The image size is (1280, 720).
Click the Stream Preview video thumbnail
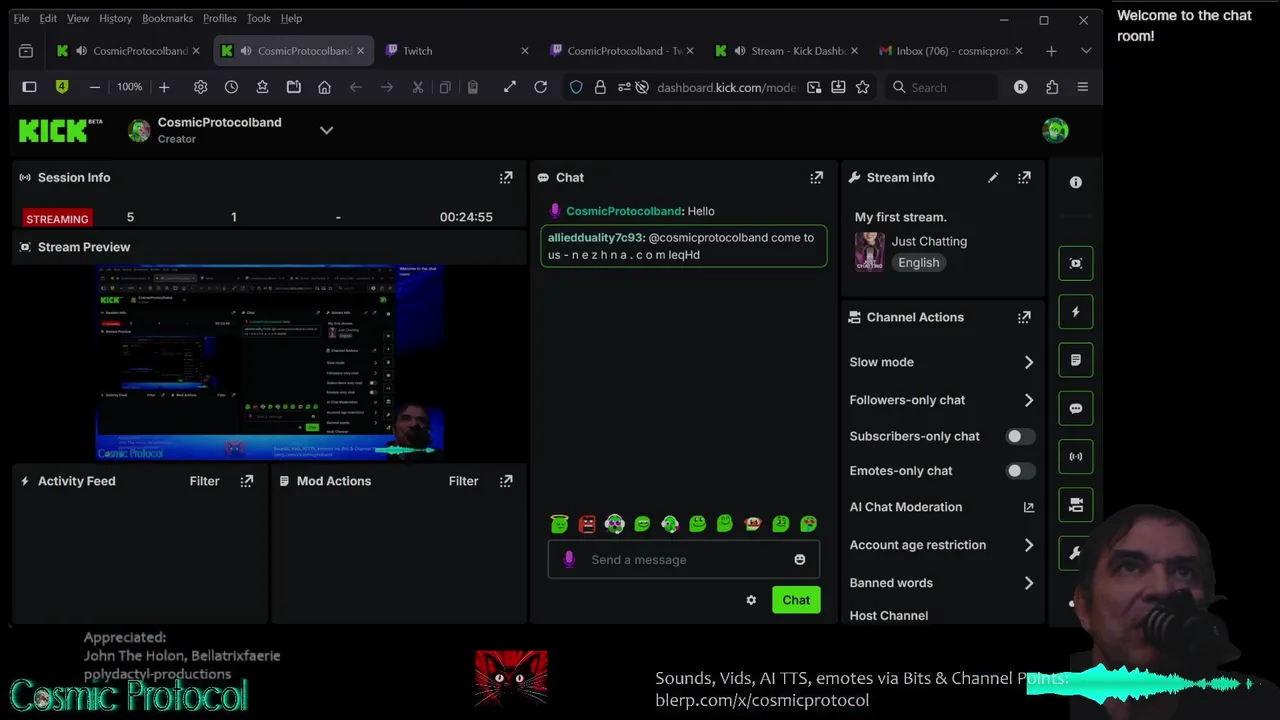pos(269,362)
